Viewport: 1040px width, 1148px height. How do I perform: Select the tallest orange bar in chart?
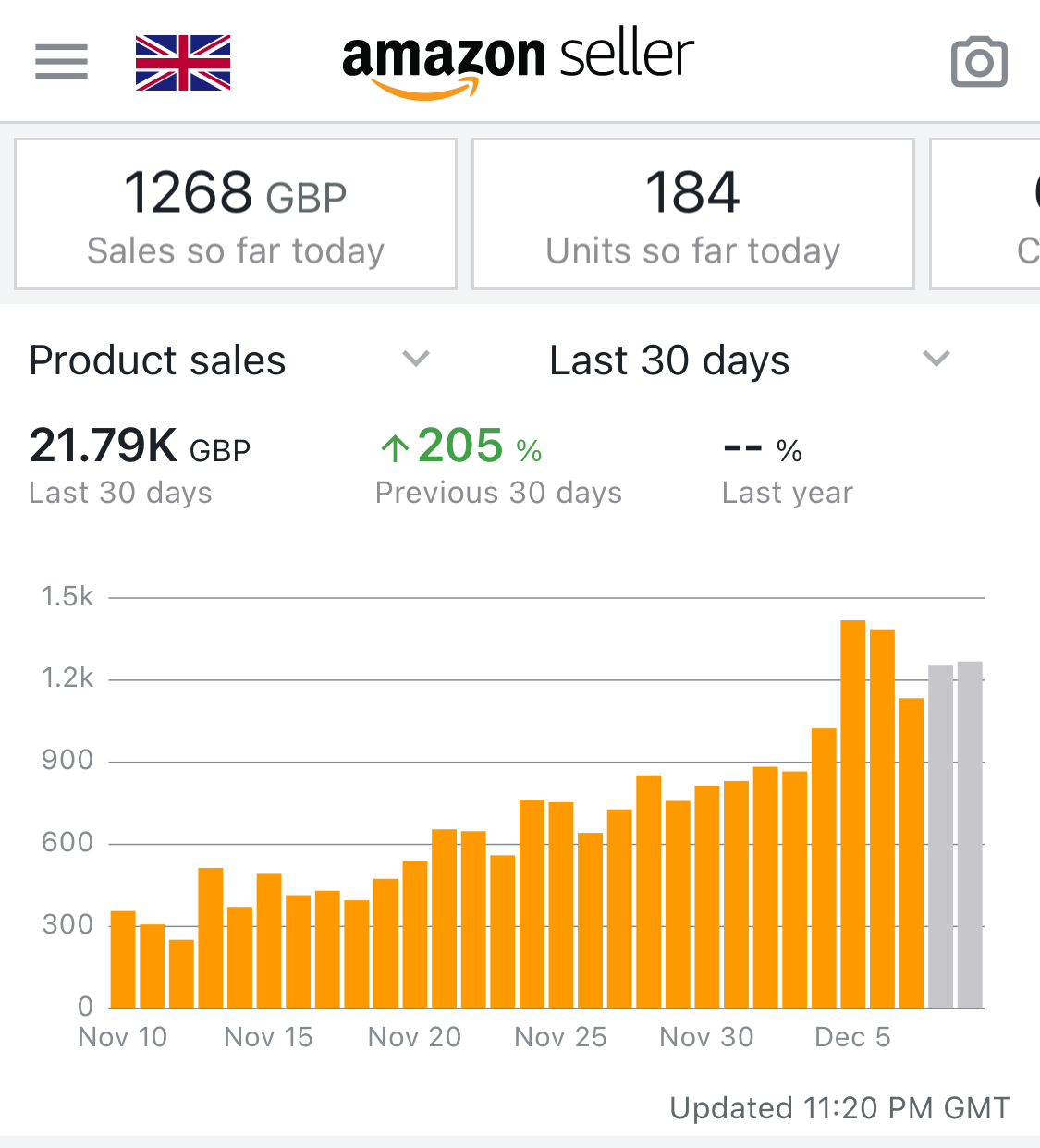(852, 813)
